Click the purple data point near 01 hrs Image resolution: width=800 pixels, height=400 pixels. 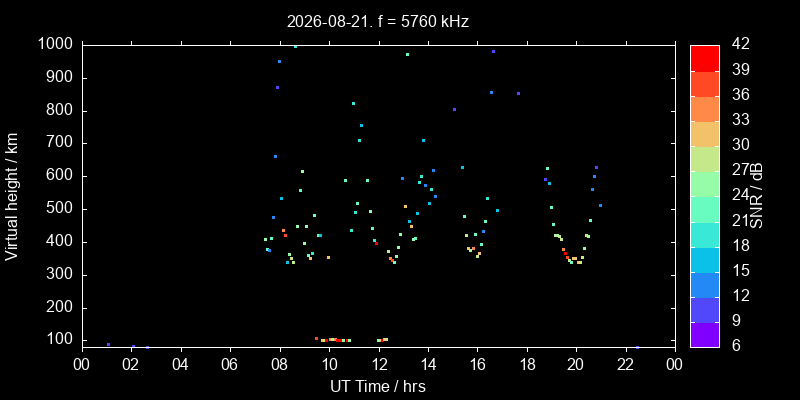(x=108, y=344)
